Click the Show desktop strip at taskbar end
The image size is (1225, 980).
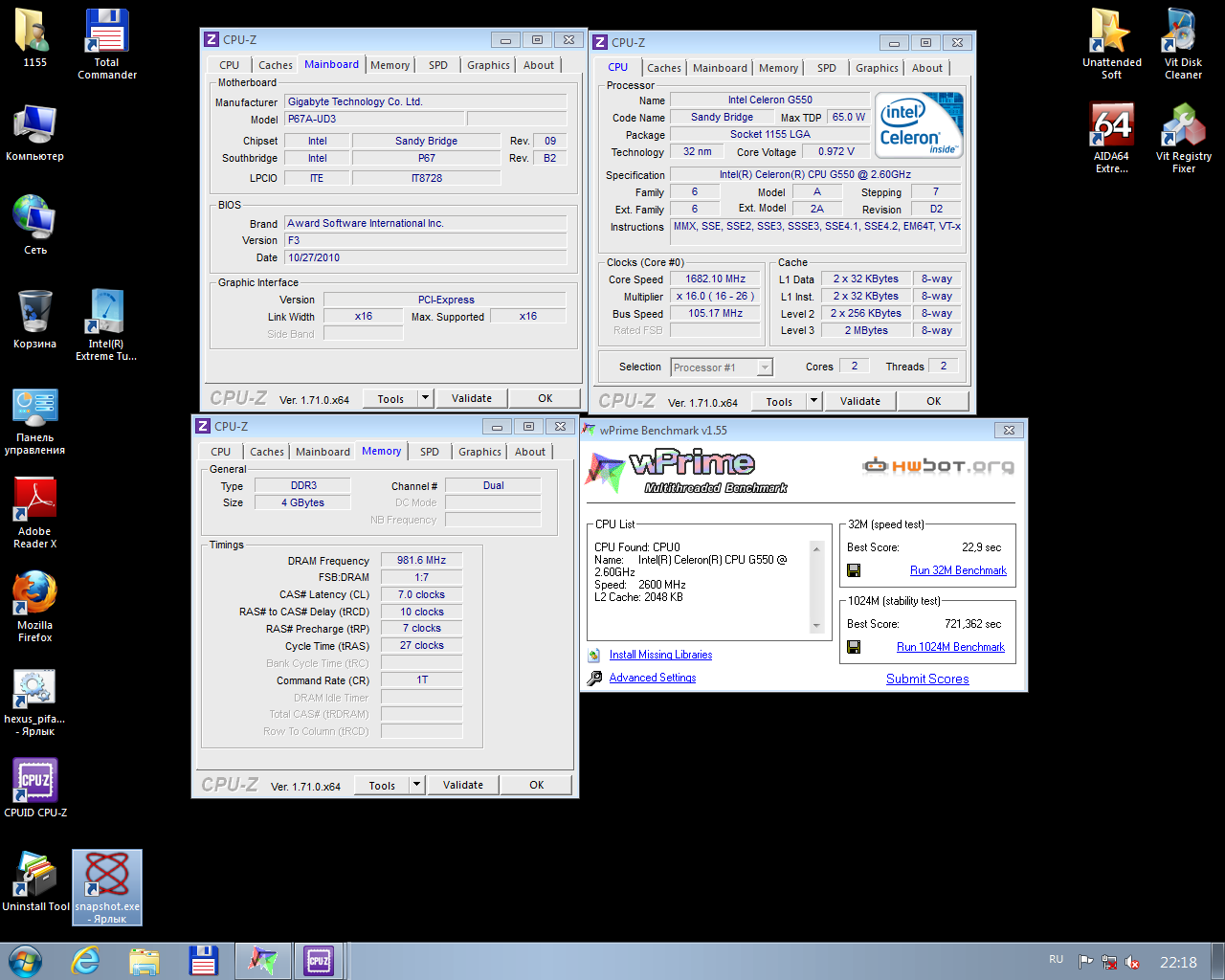[x=1217, y=961]
